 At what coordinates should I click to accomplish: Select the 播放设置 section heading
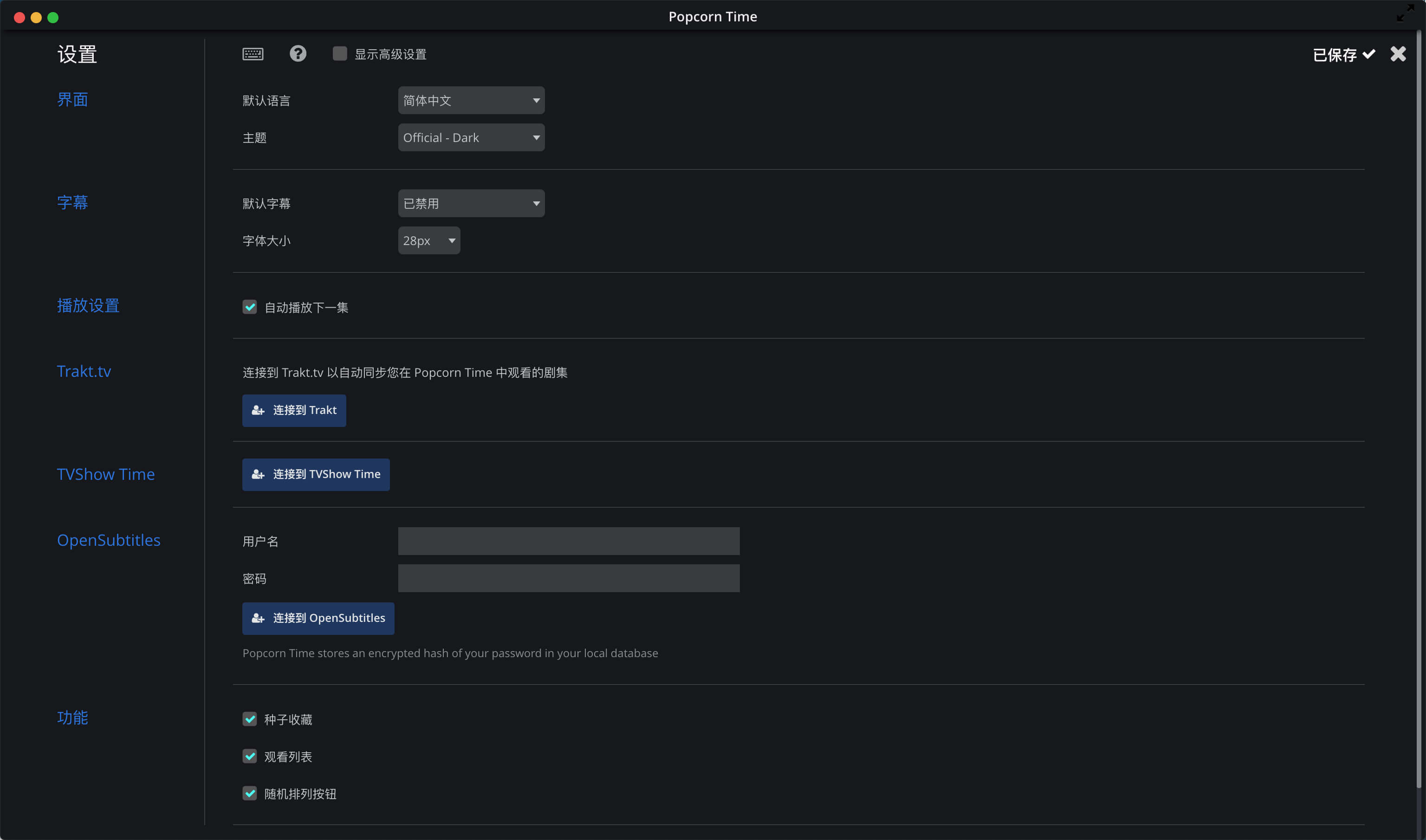88,306
